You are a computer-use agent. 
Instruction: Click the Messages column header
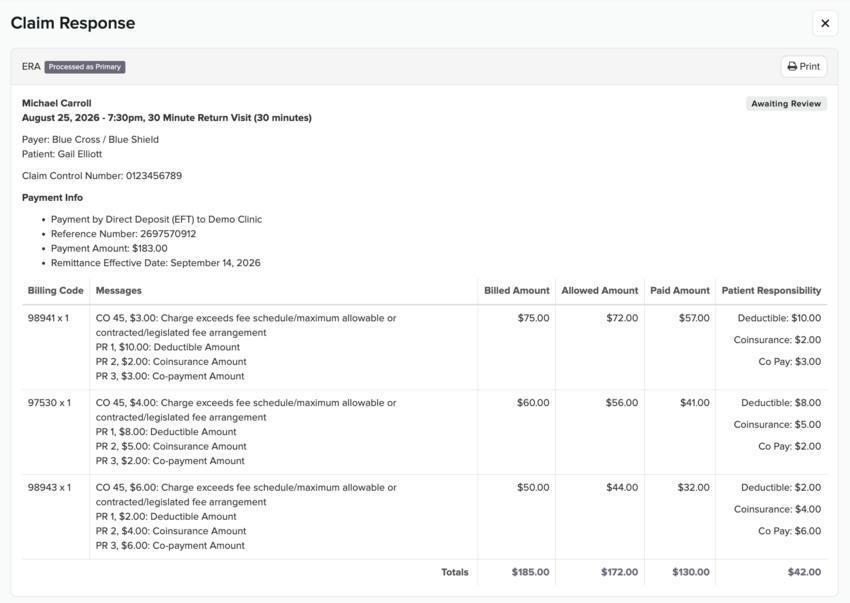click(x=119, y=291)
